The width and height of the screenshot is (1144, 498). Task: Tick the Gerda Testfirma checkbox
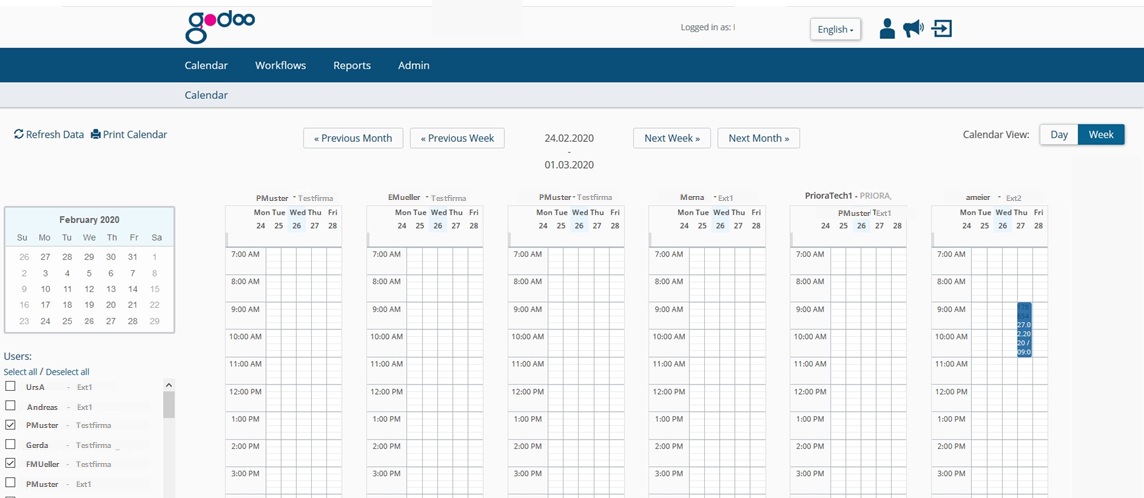[x=10, y=444]
